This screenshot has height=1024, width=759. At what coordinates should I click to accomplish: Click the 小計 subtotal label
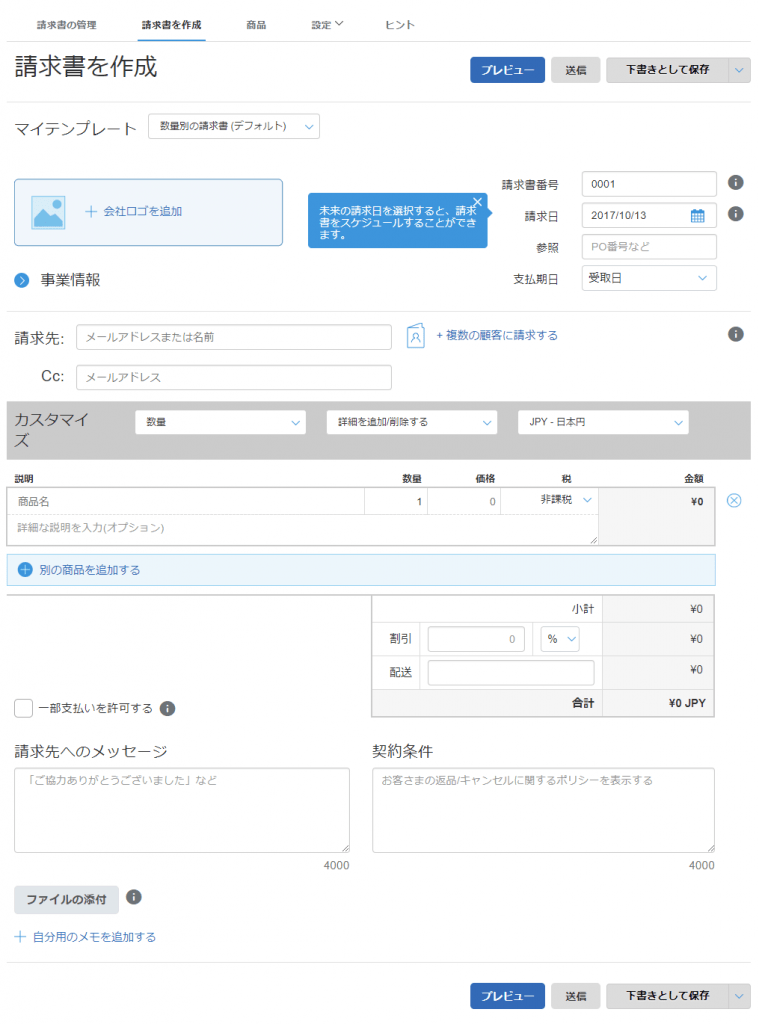(583, 609)
